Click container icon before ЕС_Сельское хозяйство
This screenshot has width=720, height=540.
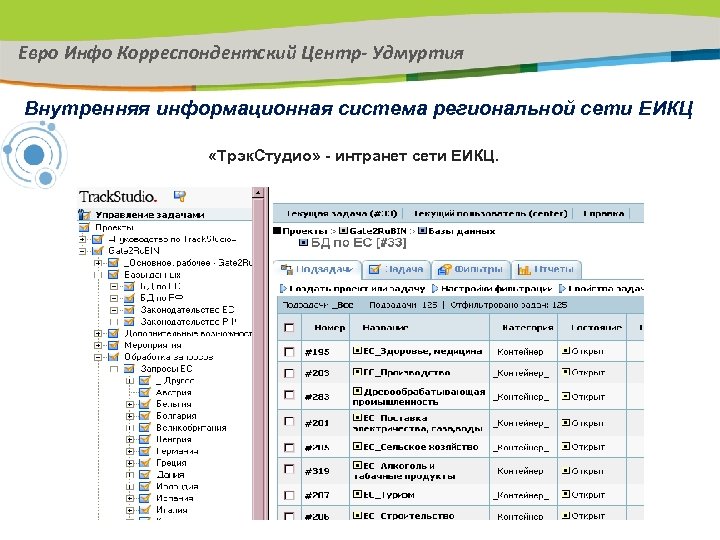[357, 446]
